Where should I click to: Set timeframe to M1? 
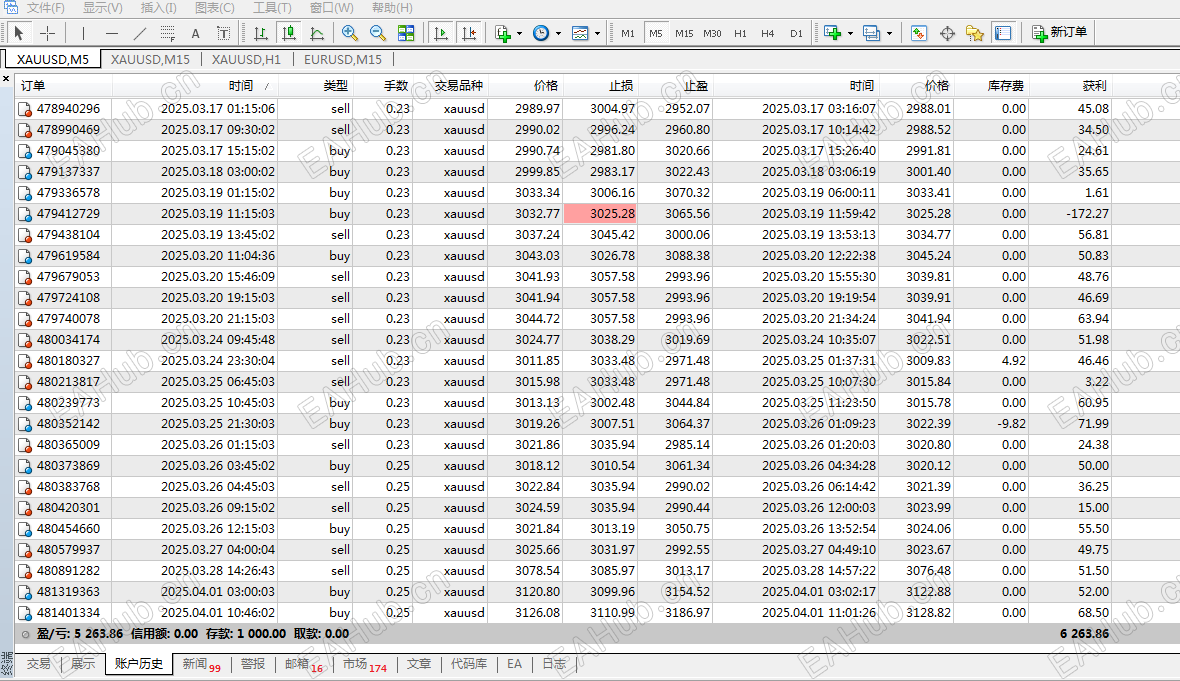[x=628, y=33]
